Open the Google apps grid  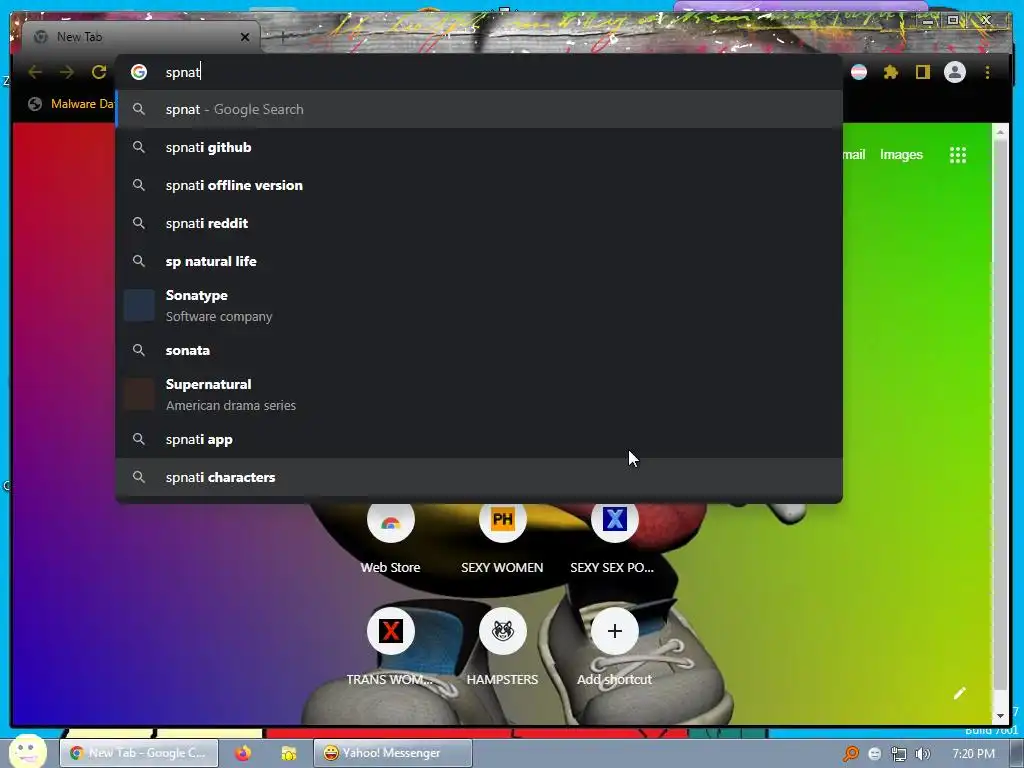pos(957,155)
